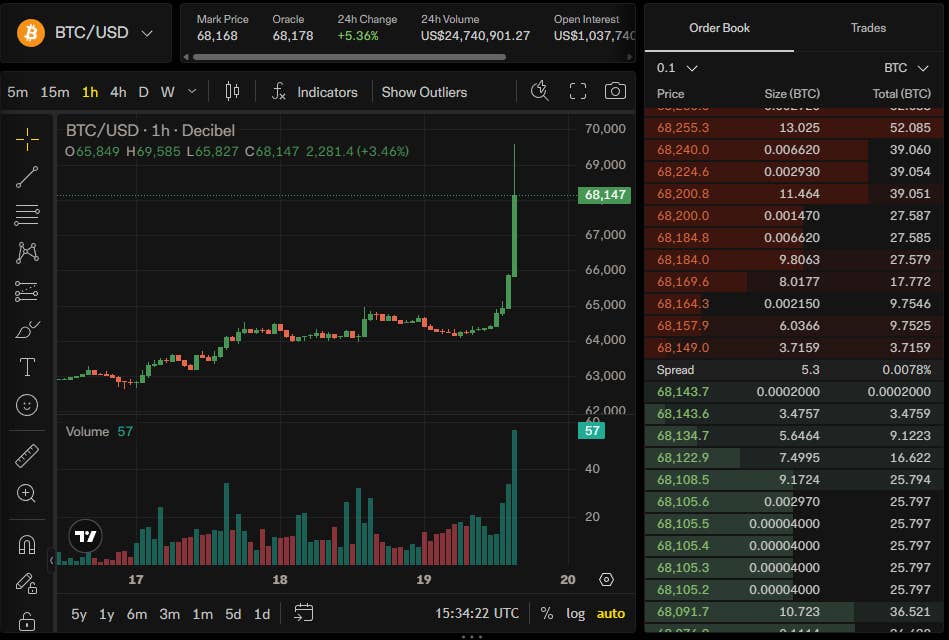Toggle log scale on price axis
Image resolution: width=949 pixels, height=640 pixels.
(575, 613)
